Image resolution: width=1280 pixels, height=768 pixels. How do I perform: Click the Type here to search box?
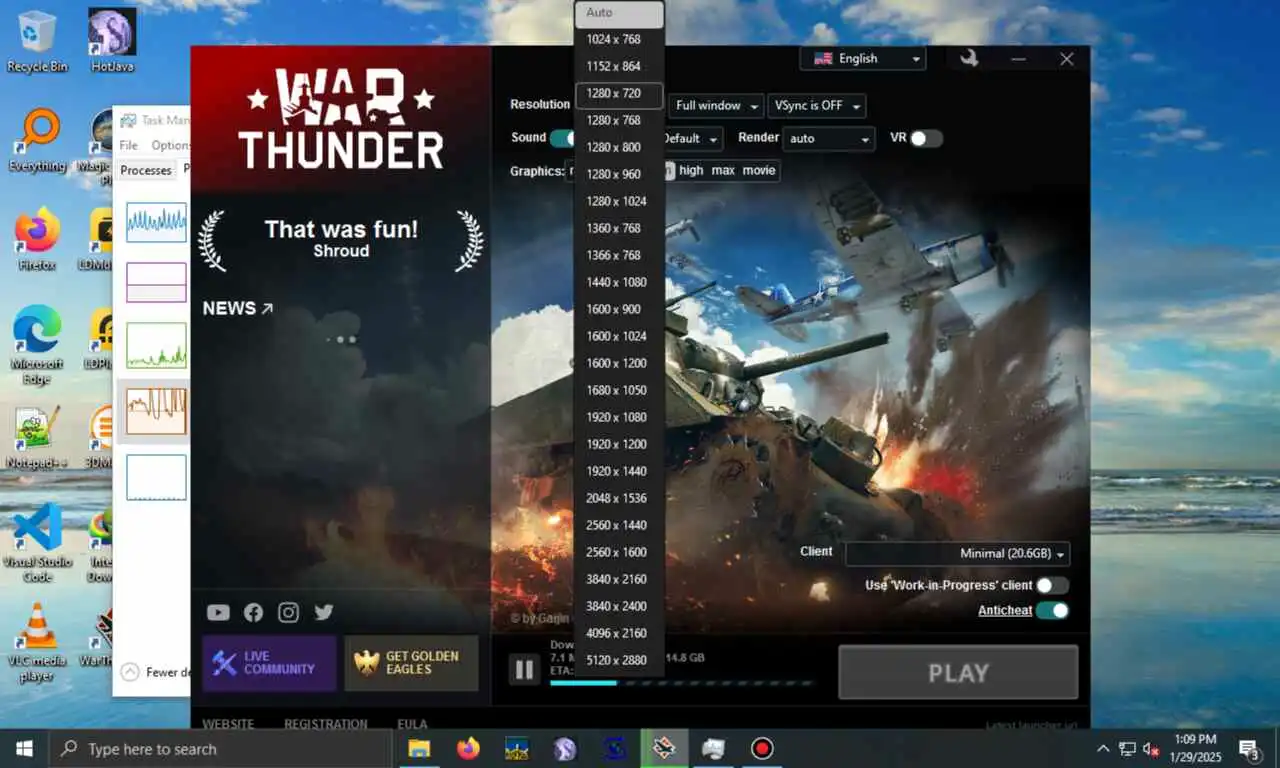[220, 748]
